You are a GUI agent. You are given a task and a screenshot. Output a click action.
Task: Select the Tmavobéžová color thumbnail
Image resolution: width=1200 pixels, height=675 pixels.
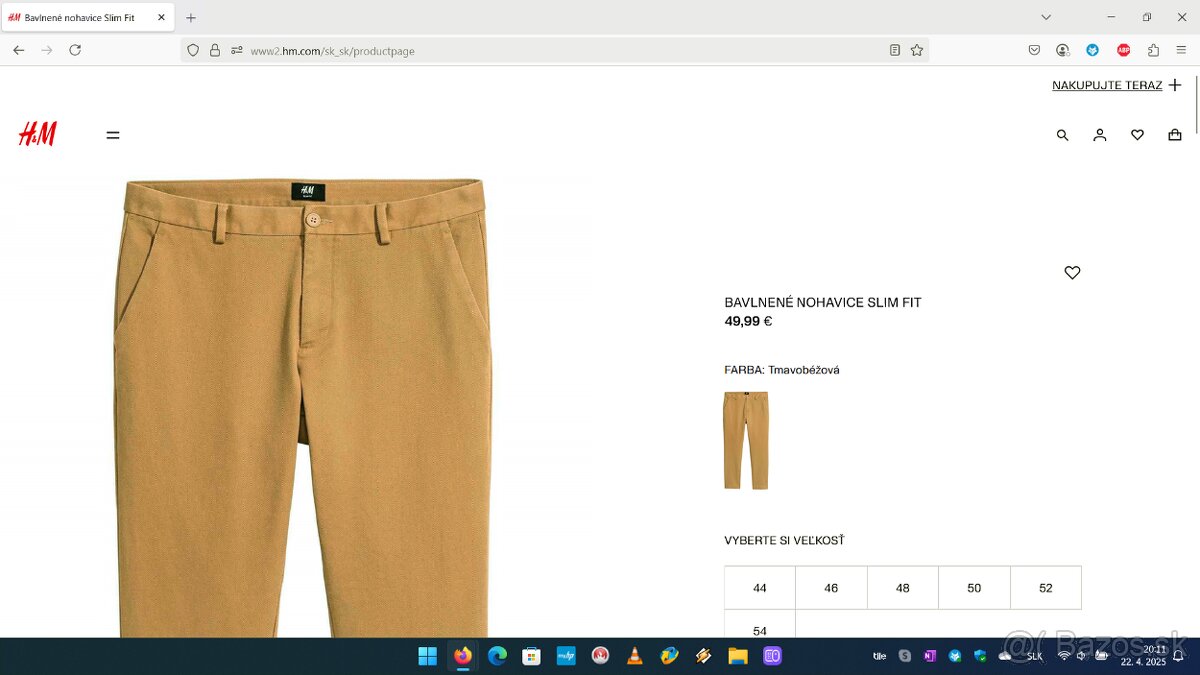click(x=746, y=440)
